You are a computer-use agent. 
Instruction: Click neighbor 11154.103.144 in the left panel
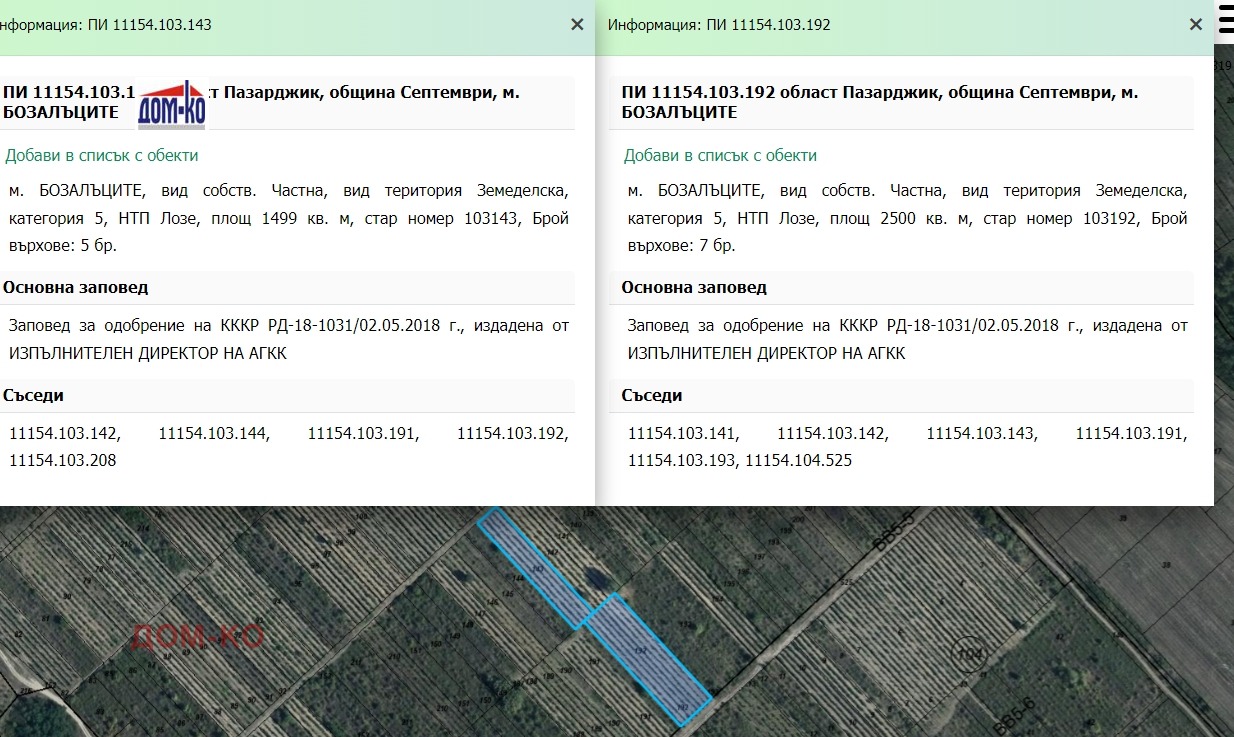214,433
